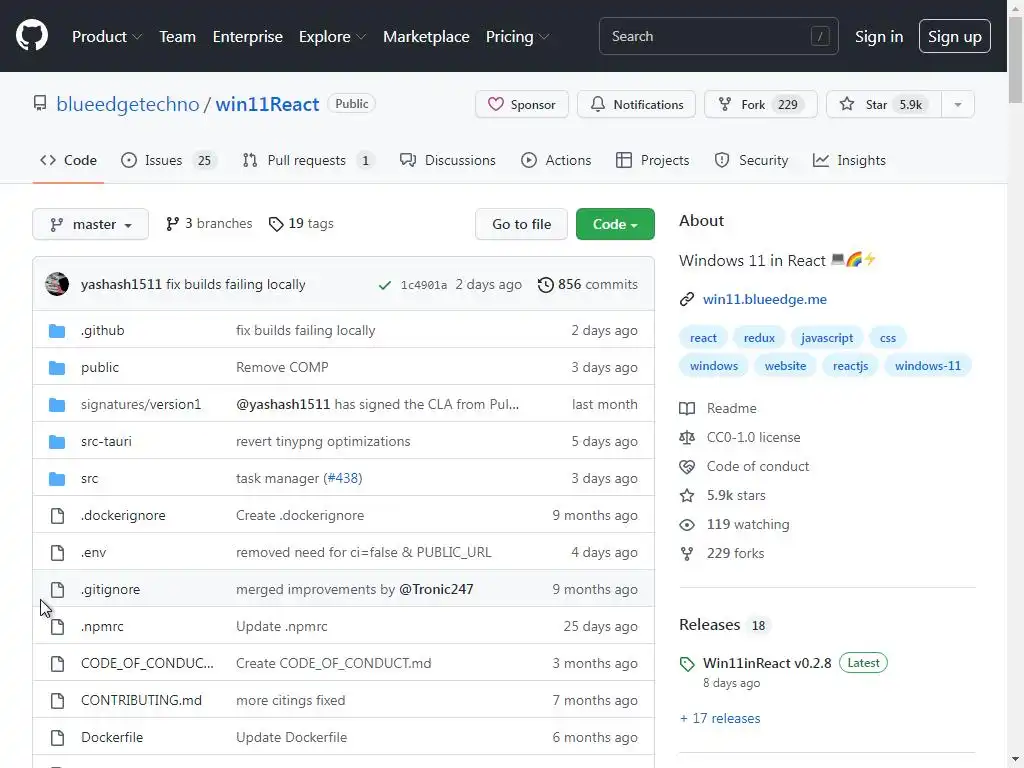Open CONTRIBUTING.md file
The width and height of the screenshot is (1024, 768).
pyautogui.click(x=141, y=700)
